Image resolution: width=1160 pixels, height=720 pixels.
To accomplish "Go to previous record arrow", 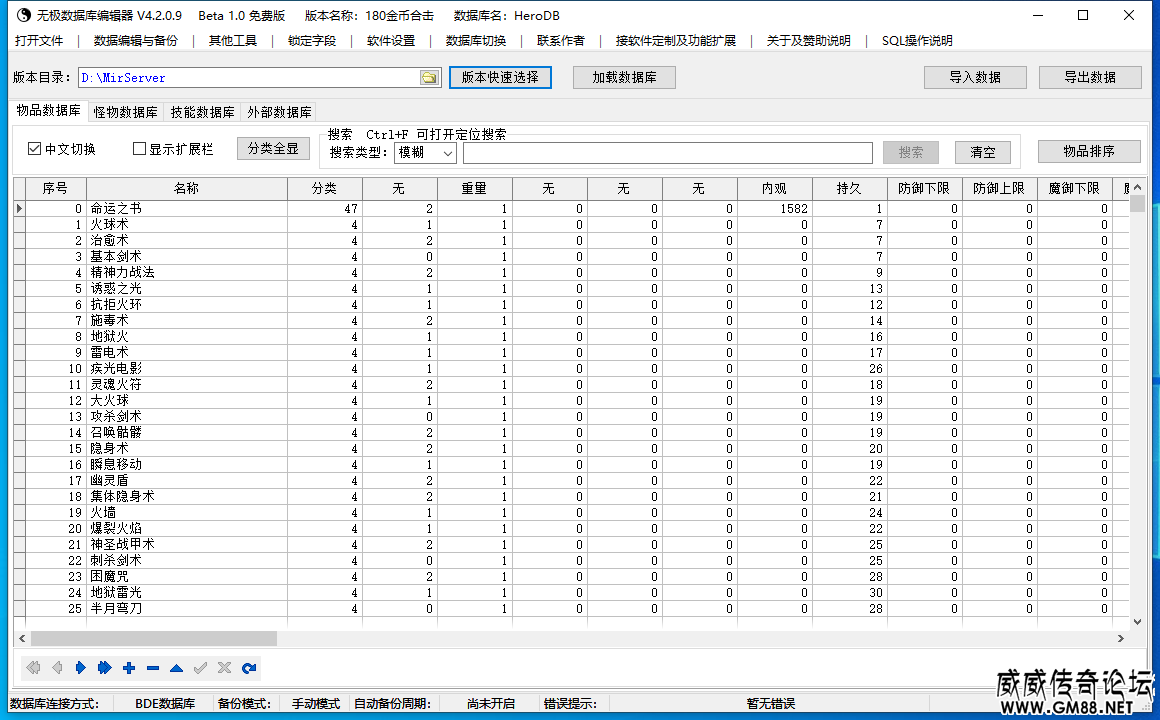I will click(57, 668).
